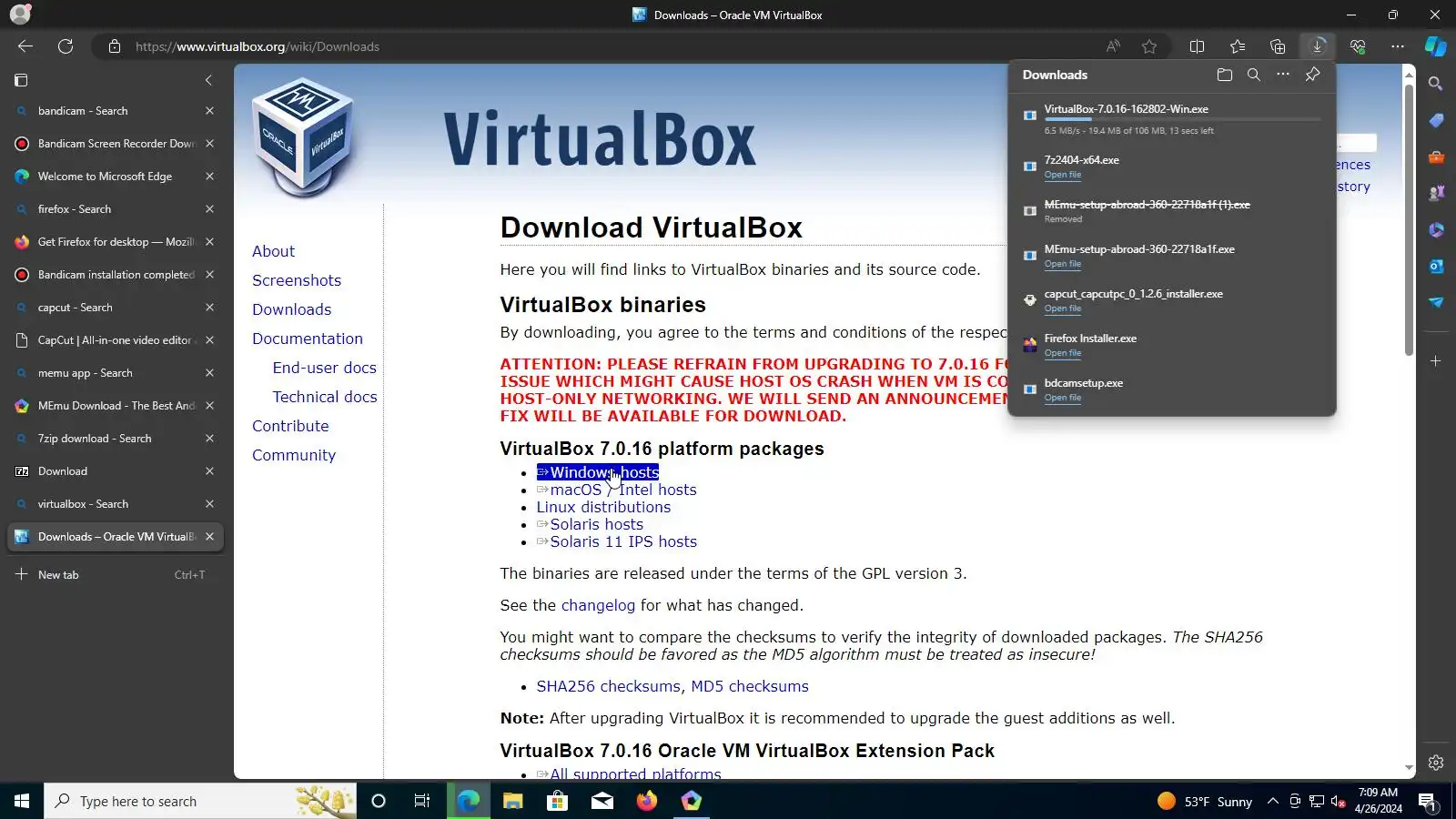Click the VirtualBox logo image
The image size is (1456, 819).
302,136
